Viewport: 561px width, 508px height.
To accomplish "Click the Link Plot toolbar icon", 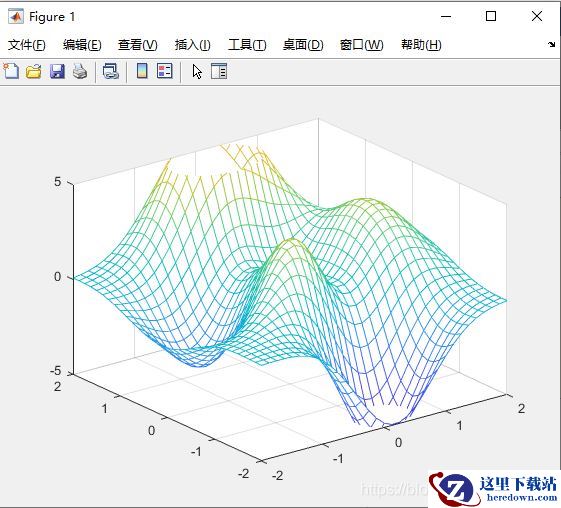I will click(x=111, y=71).
